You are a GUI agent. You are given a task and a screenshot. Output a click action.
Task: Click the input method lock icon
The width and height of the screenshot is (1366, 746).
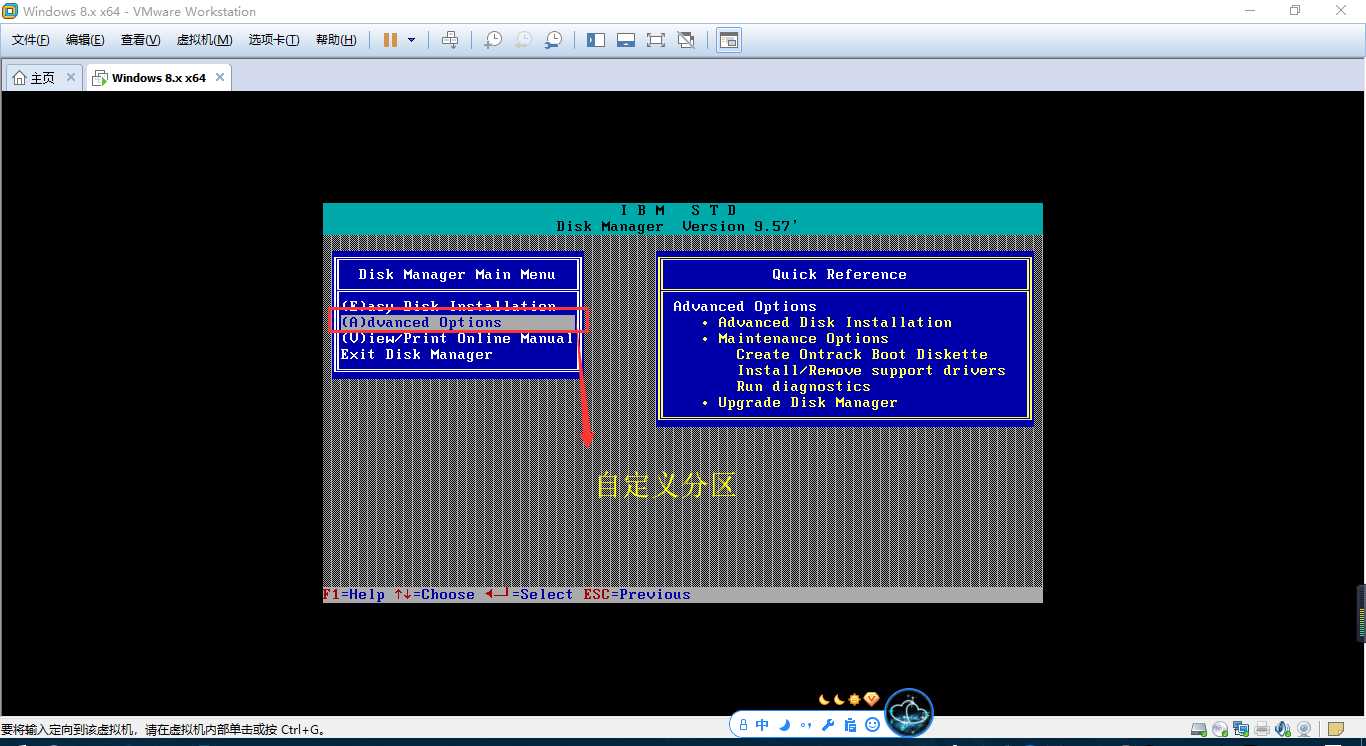(x=744, y=724)
